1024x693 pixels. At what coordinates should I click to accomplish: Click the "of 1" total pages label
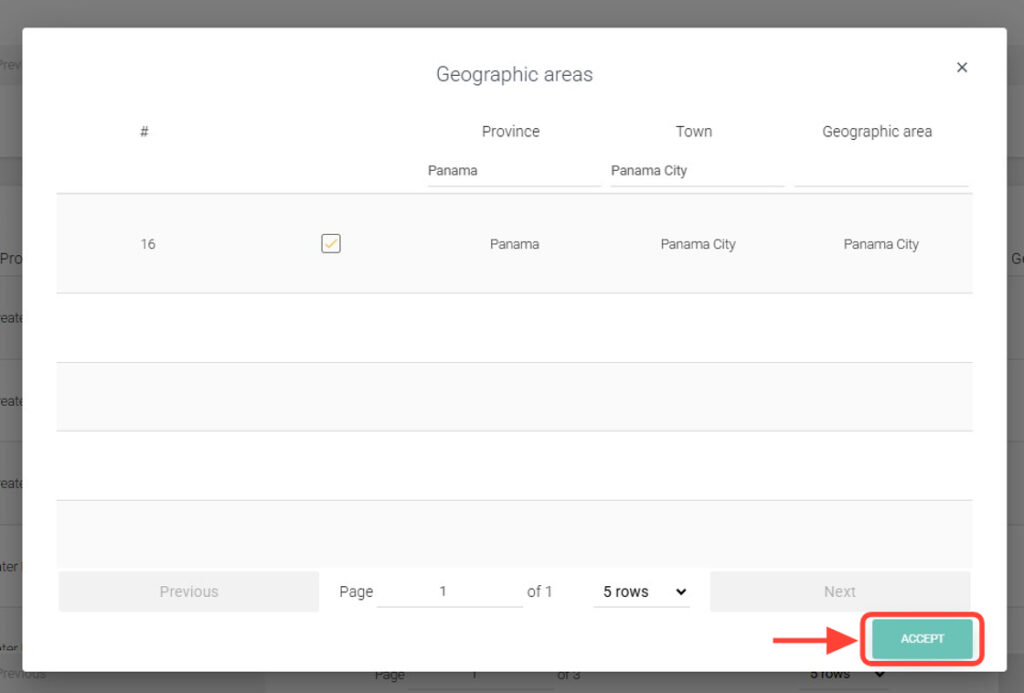pyautogui.click(x=540, y=591)
